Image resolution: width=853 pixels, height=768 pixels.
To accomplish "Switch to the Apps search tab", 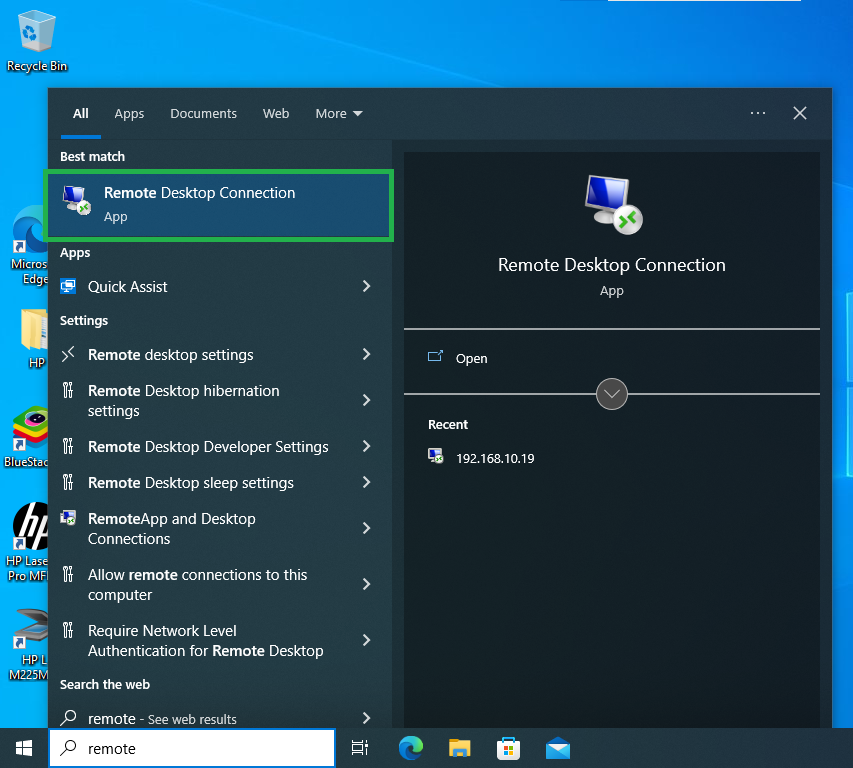I will [129, 114].
